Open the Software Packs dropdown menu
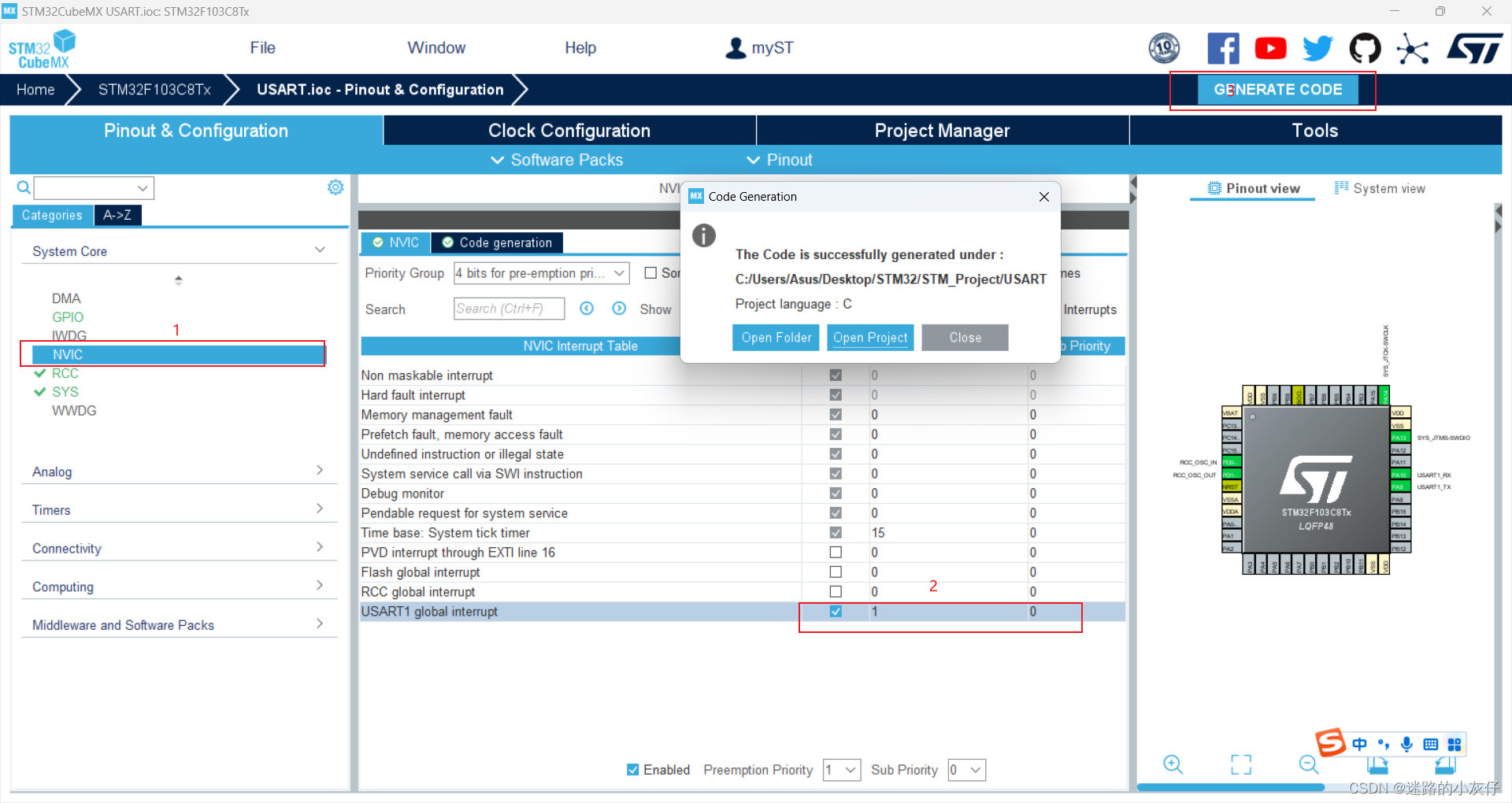 557,160
